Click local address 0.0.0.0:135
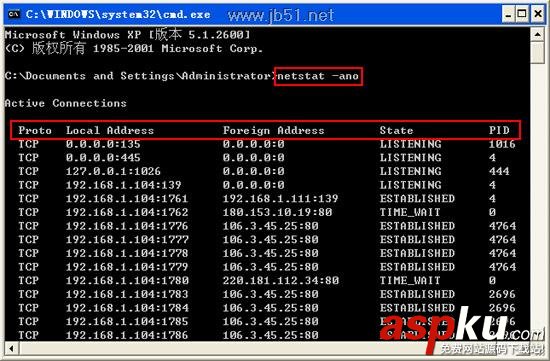Screen dimensions: 550x361 (103, 144)
